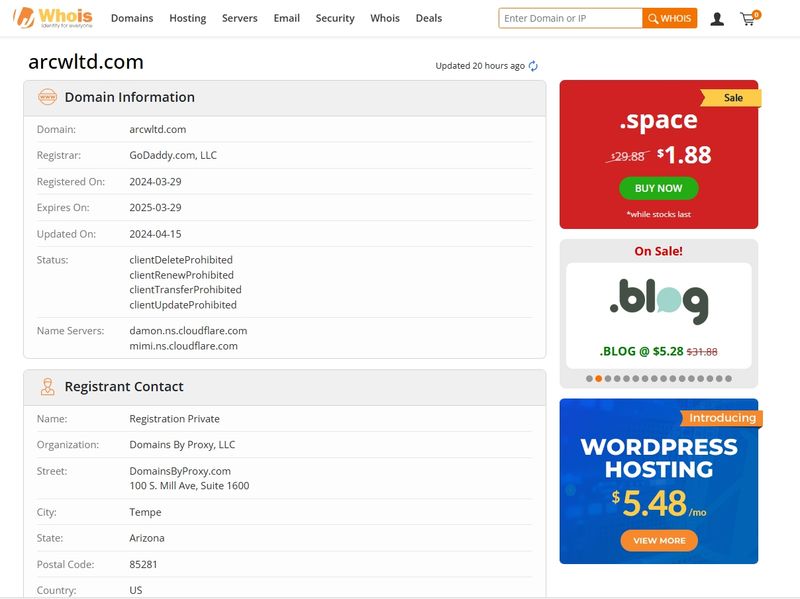Click the On Sale! heading
800x599 pixels.
(658, 251)
